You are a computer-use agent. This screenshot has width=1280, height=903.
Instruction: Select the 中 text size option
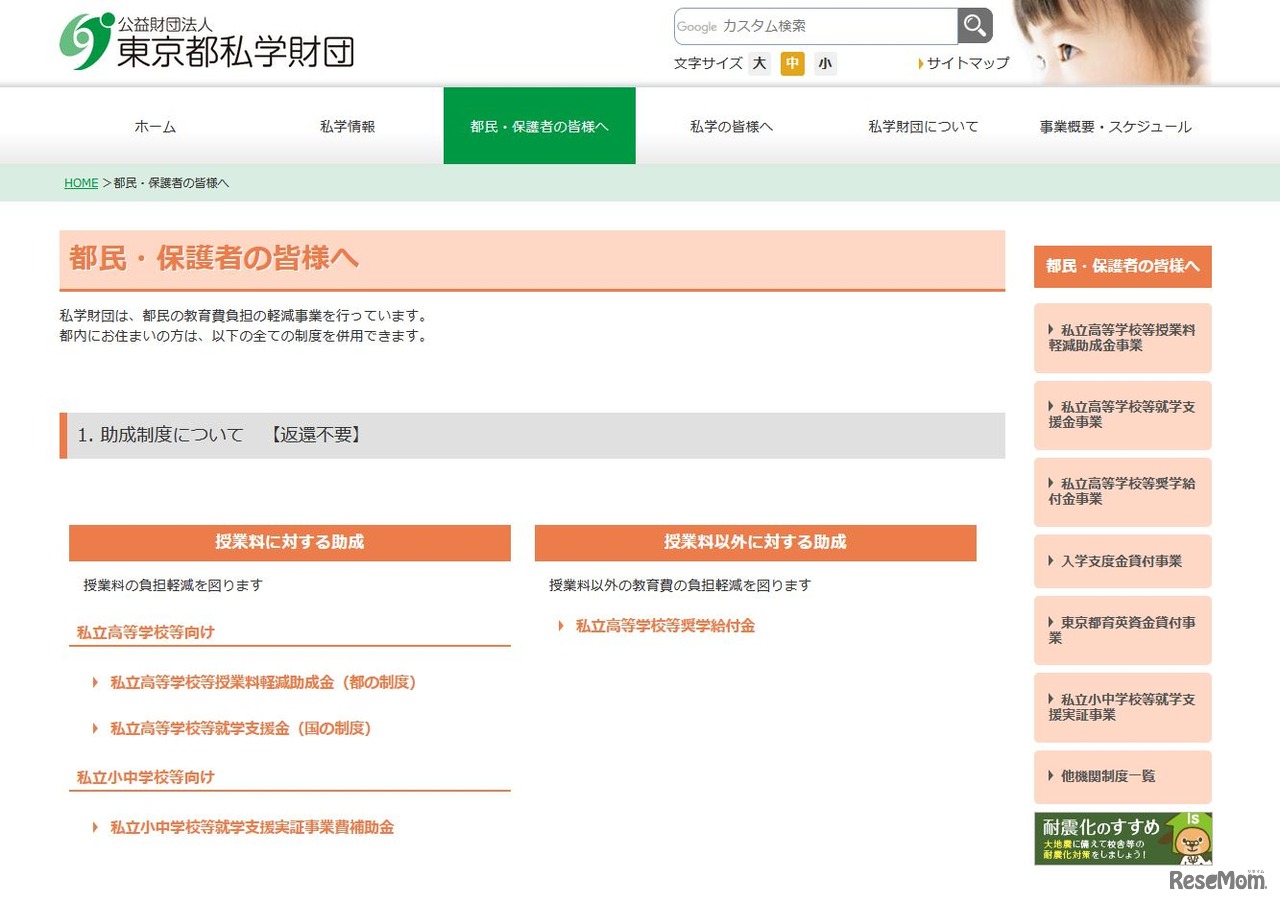click(791, 63)
